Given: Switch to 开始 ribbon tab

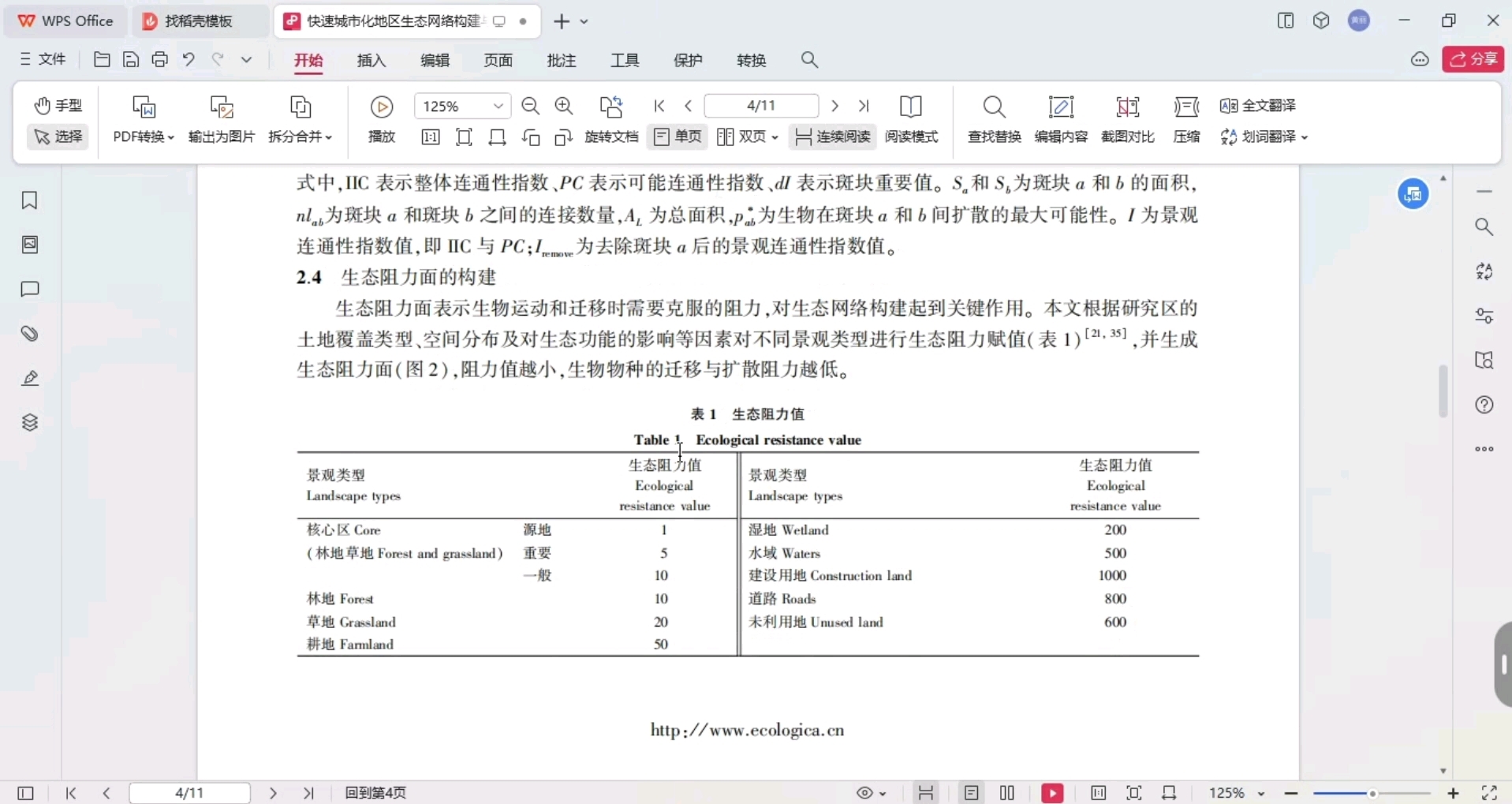Looking at the screenshot, I should point(308,61).
